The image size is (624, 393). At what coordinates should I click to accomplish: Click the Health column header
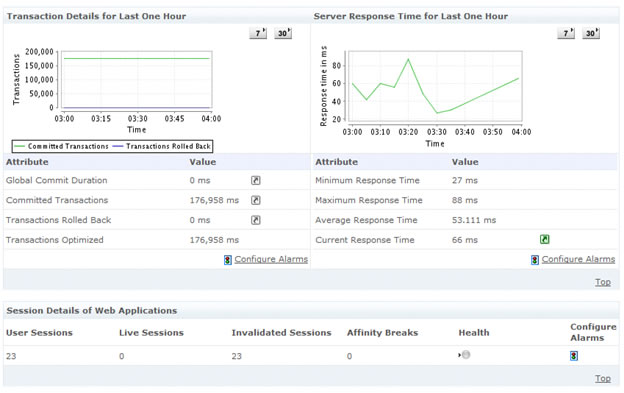coord(474,333)
